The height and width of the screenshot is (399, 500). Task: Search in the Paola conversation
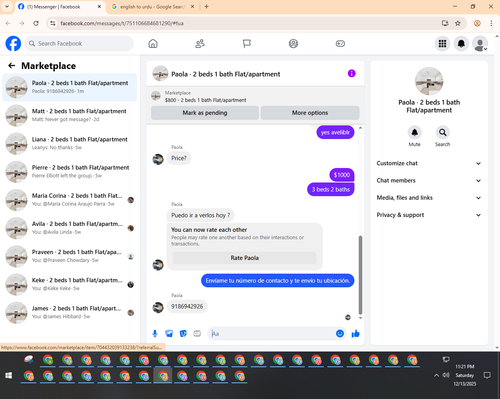tap(442, 133)
